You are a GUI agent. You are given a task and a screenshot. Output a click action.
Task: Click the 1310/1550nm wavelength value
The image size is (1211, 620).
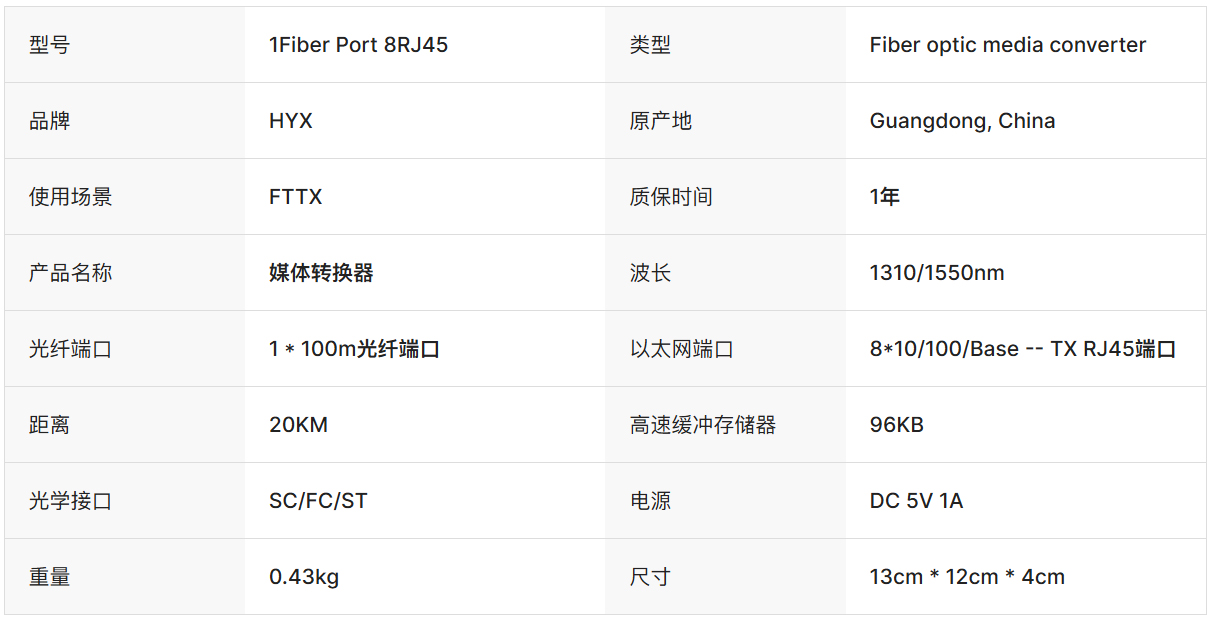pyautogui.click(x=937, y=273)
